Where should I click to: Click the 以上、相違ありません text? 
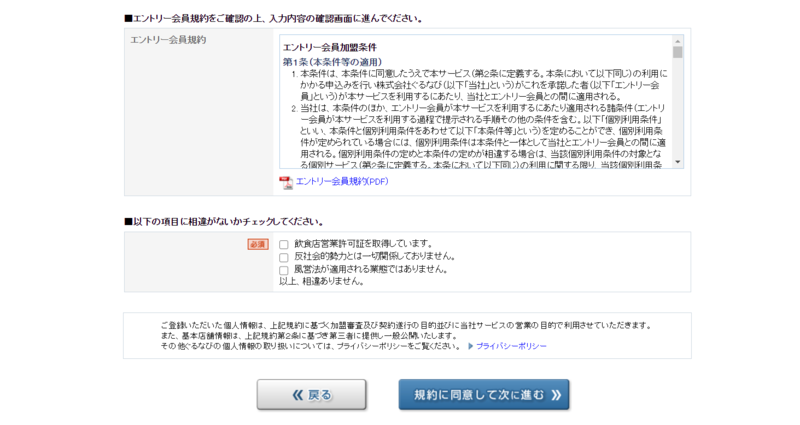321,282
